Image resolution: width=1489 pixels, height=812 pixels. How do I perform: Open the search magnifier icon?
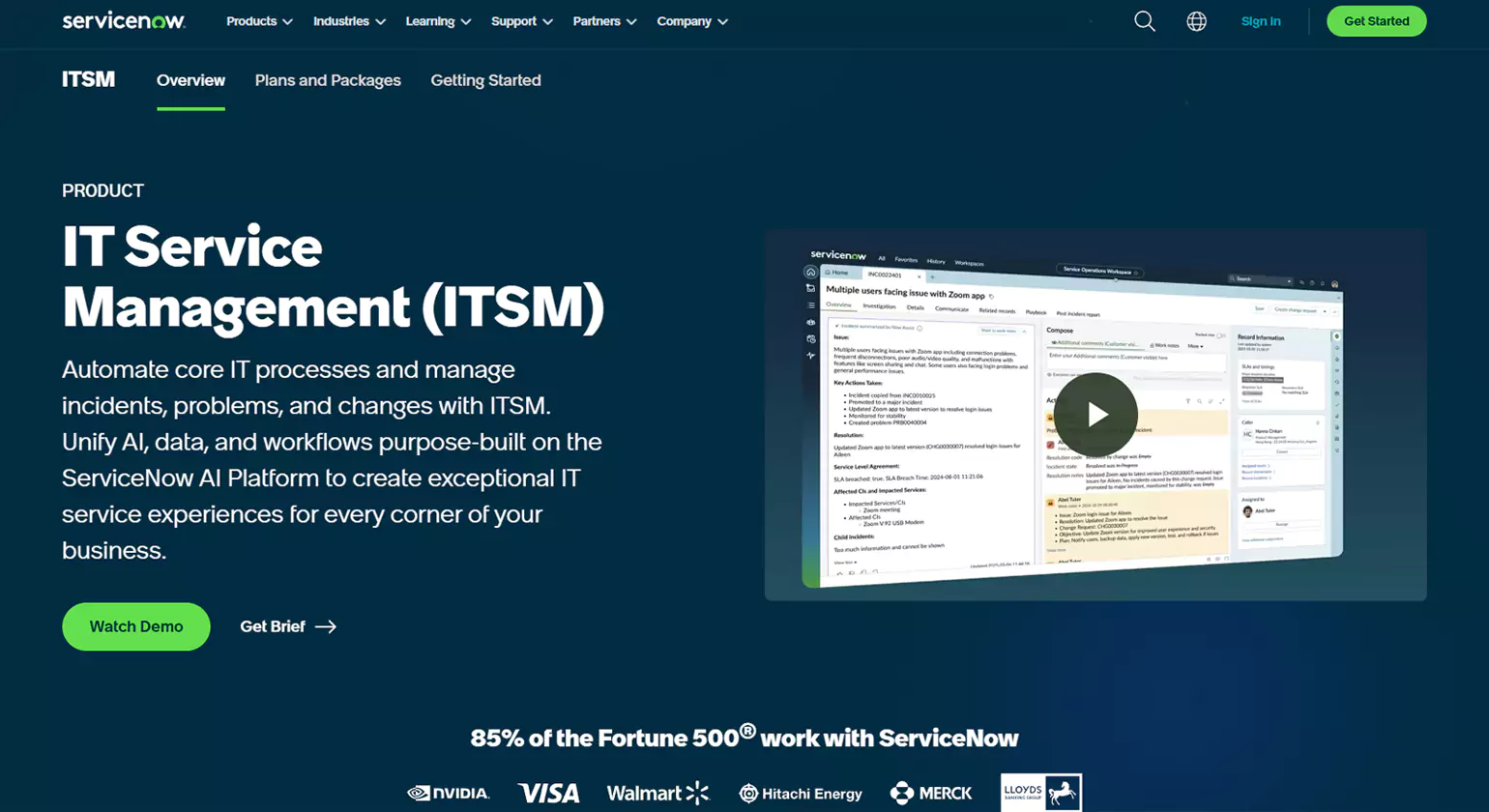(1145, 21)
